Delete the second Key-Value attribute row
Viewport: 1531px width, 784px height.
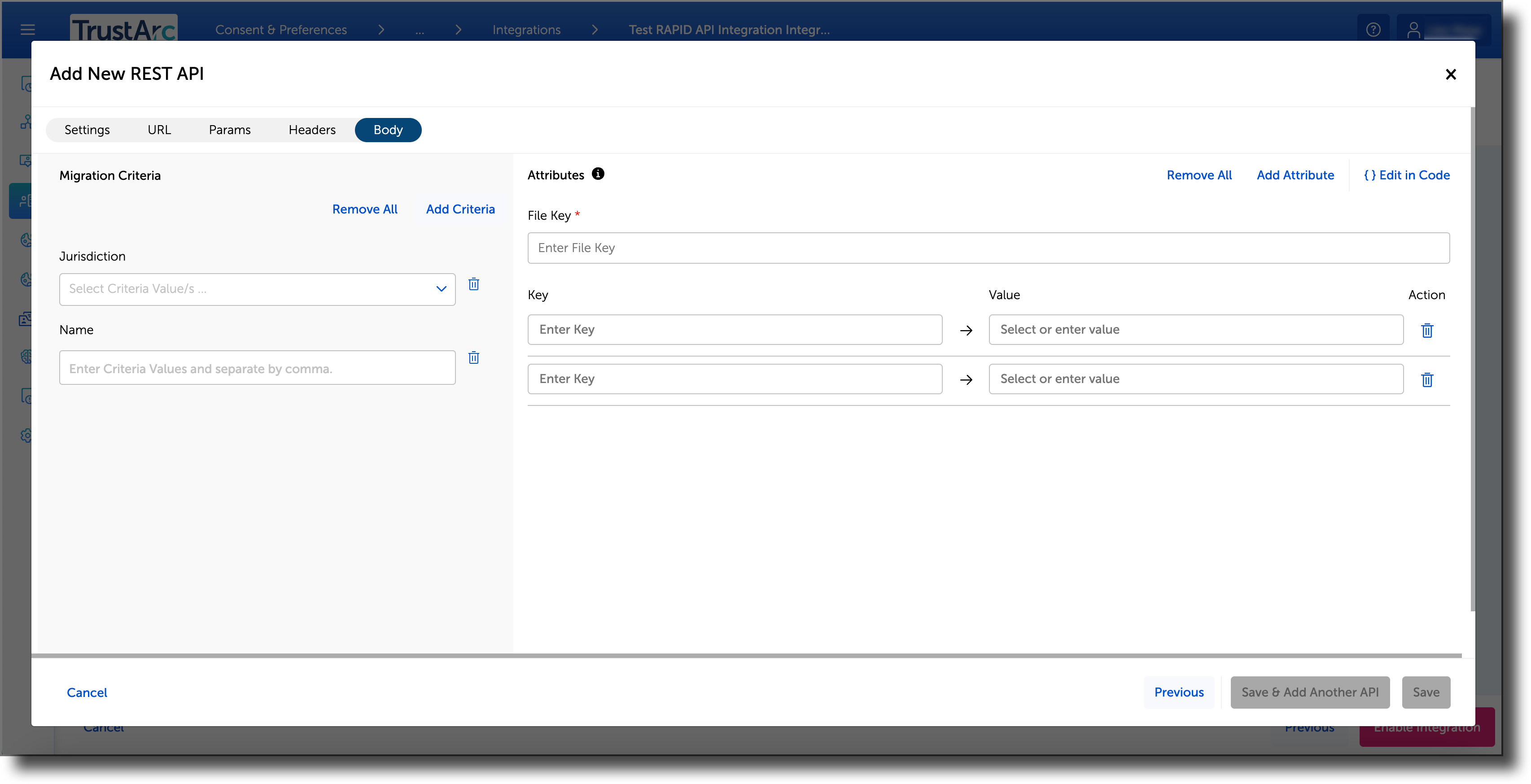1428,379
